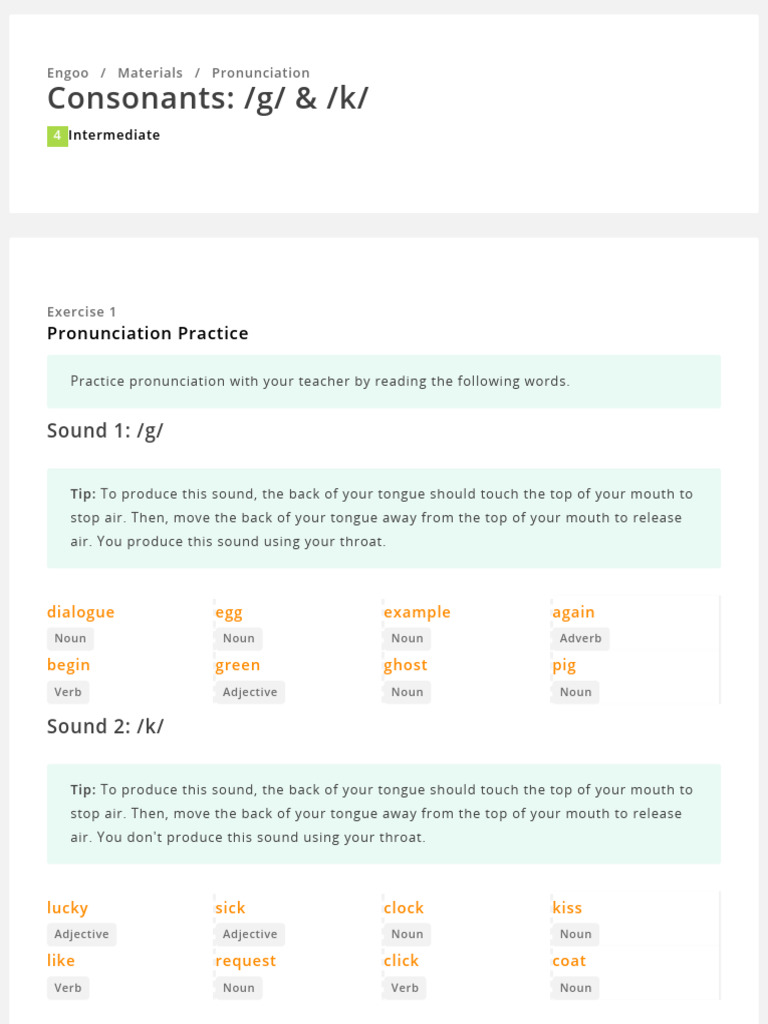
Task: Select the word "ghost"
Action: pos(405,665)
